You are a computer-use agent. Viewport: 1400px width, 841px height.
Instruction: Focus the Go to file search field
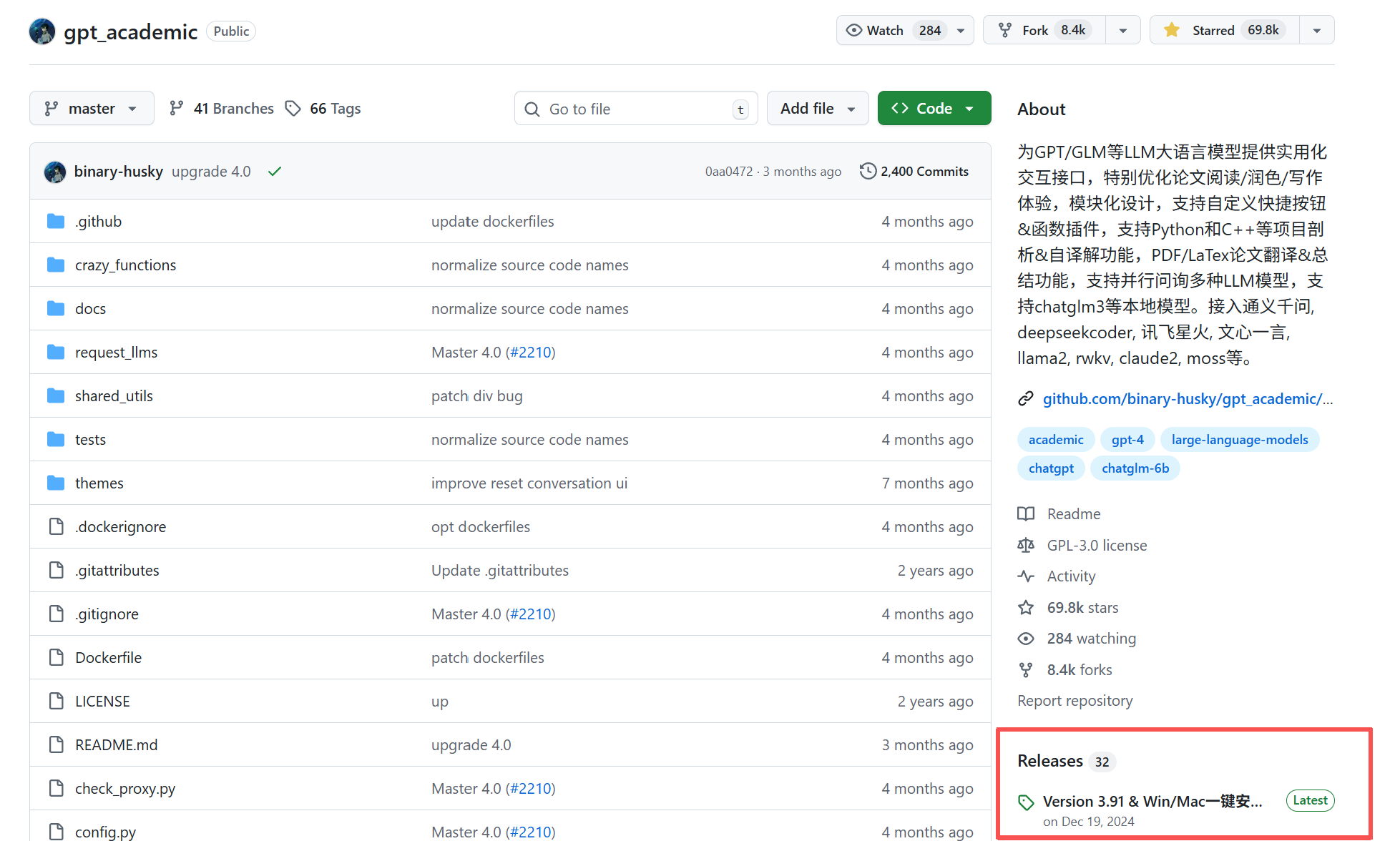point(635,109)
